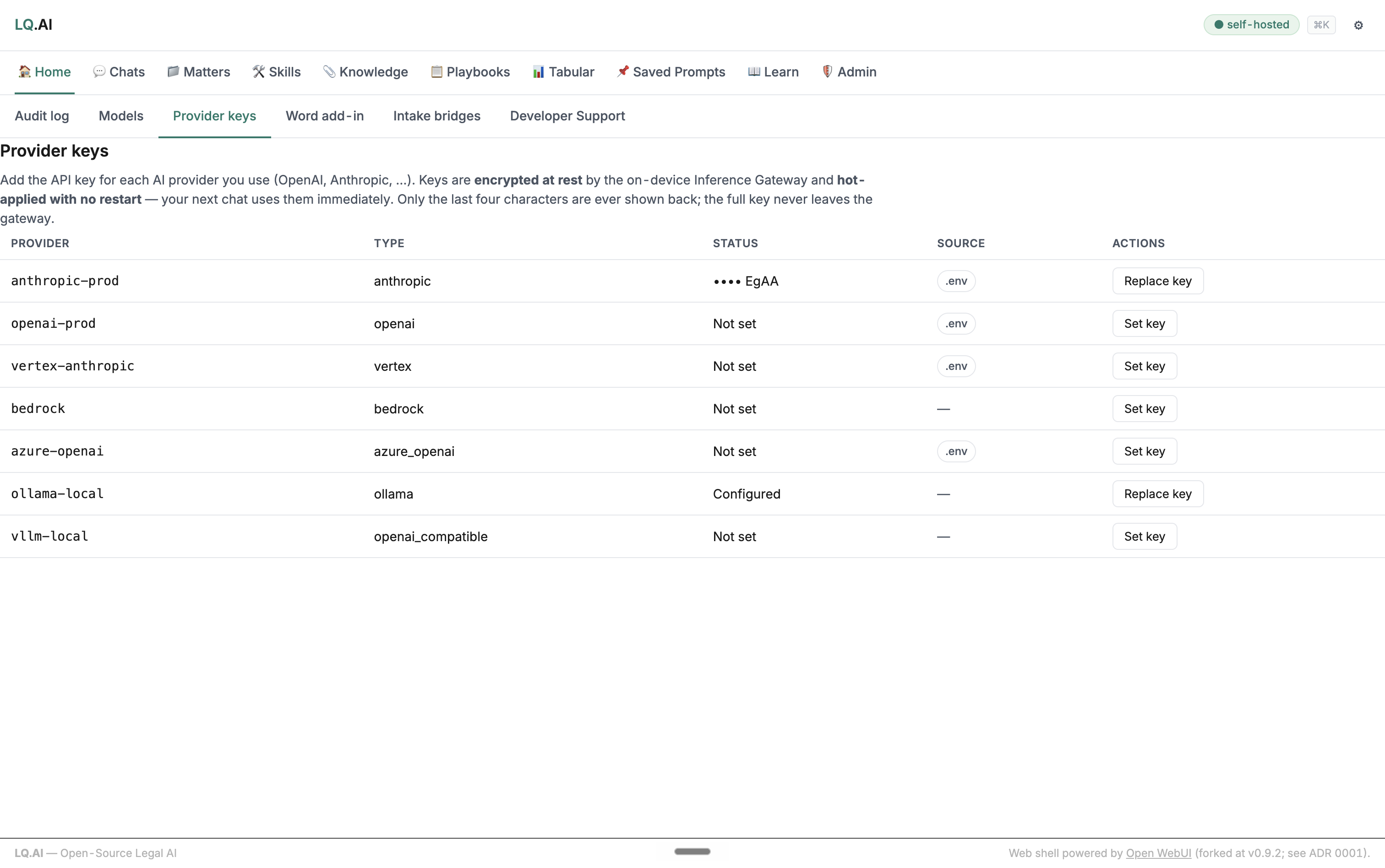Set key for azure-openai
The height and width of the screenshot is (868, 1385).
(1145, 450)
